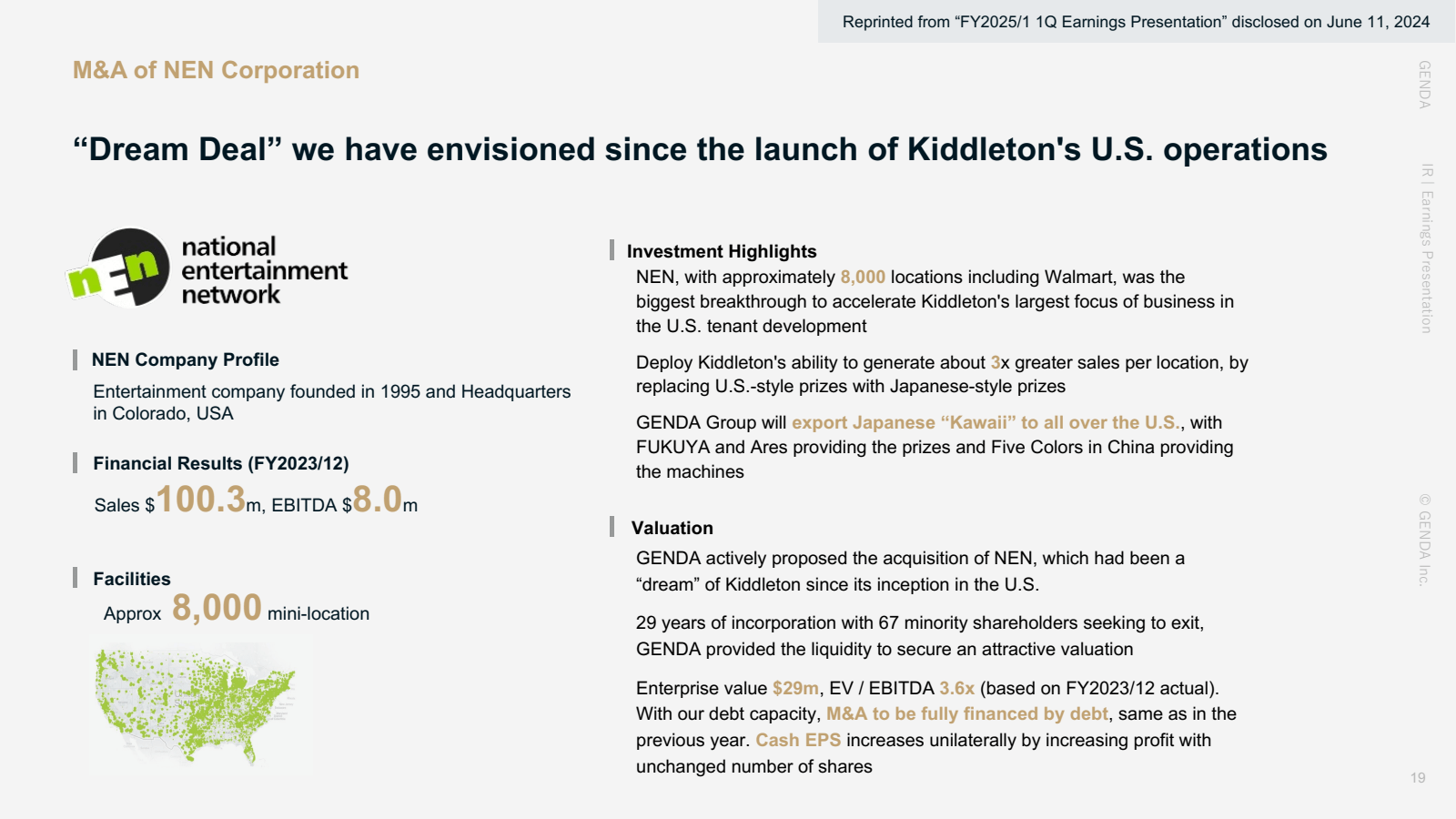This screenshot has width=1456, height=819.
Task: Click the page number 19
Action: [x=1418, y=778]
